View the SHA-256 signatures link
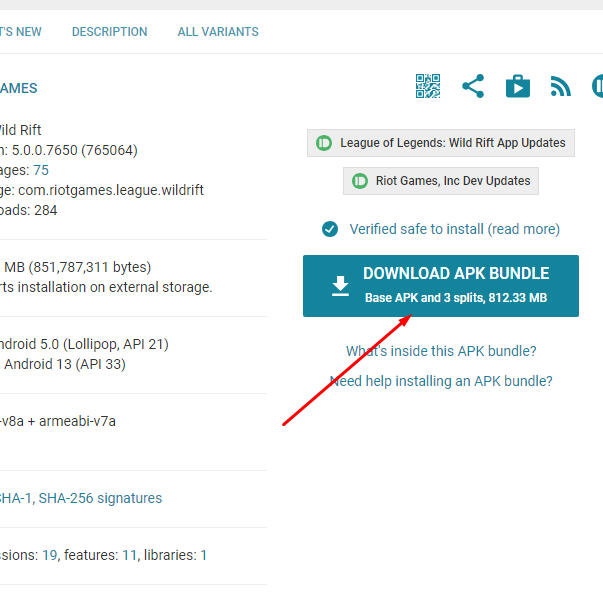 point(100,498)
